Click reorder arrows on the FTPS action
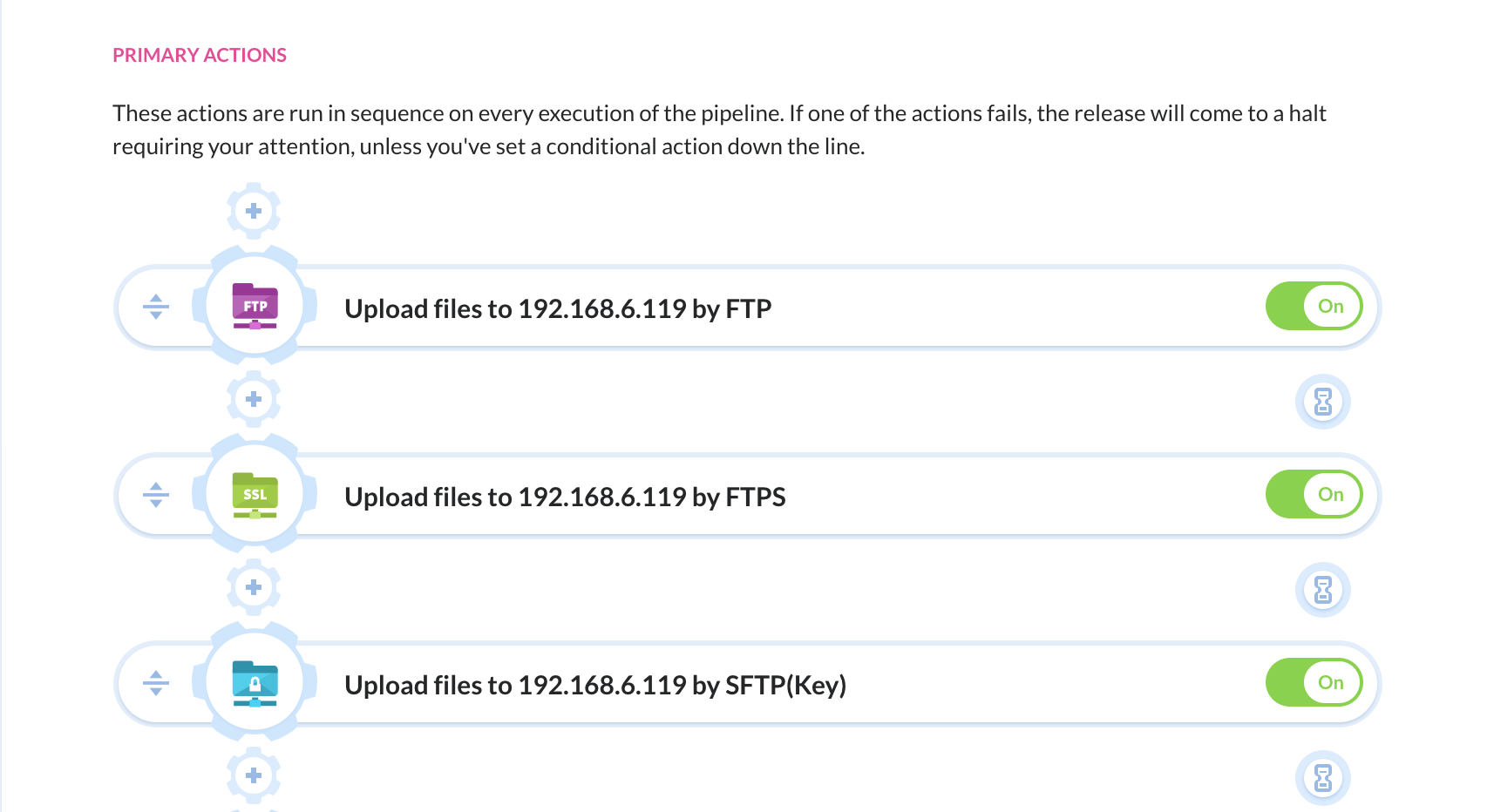 pyautogui.click(x=156, y=495)
